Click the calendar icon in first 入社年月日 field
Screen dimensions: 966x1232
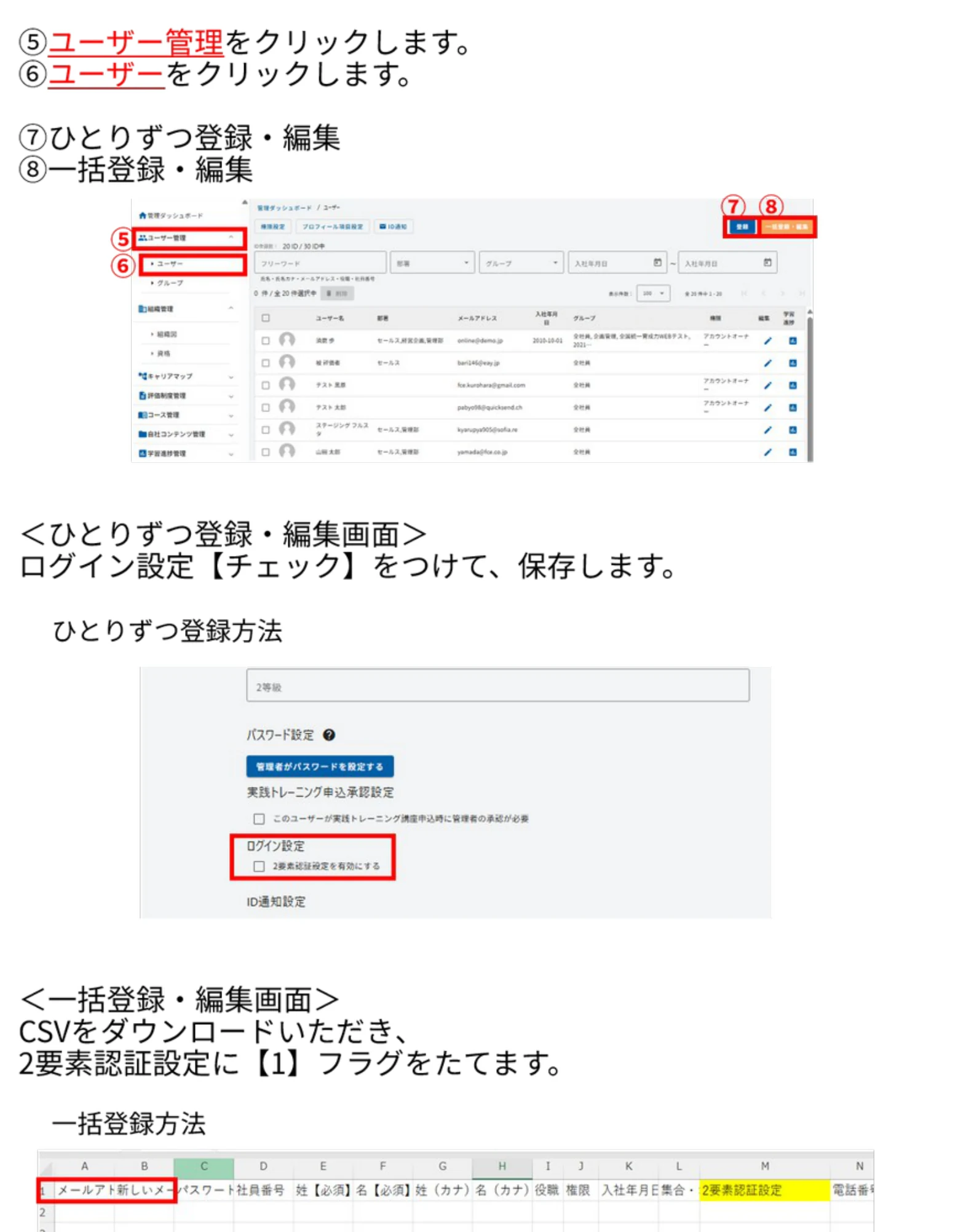coord(657,263)
